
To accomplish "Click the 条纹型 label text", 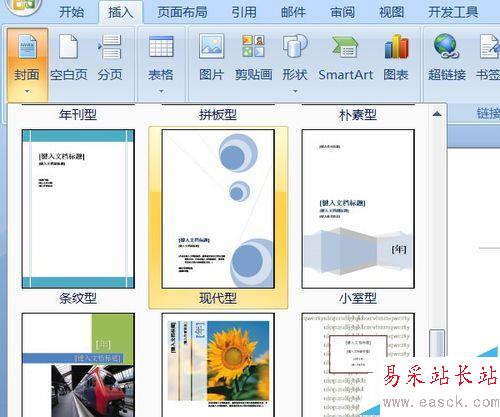I will tap(78, 298).
